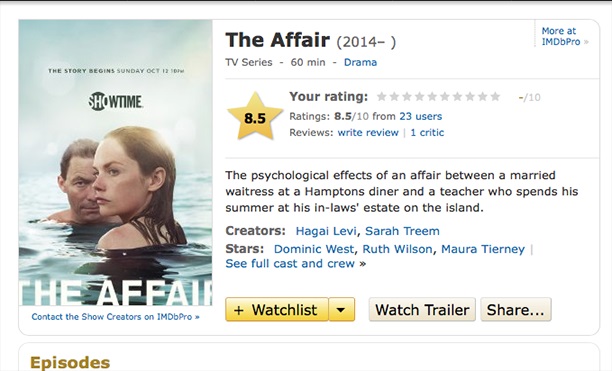This screenshot has height=371, width=612.
Task: Click the eighth rating star
Action: pyautogui.click(x=470, y=96)
